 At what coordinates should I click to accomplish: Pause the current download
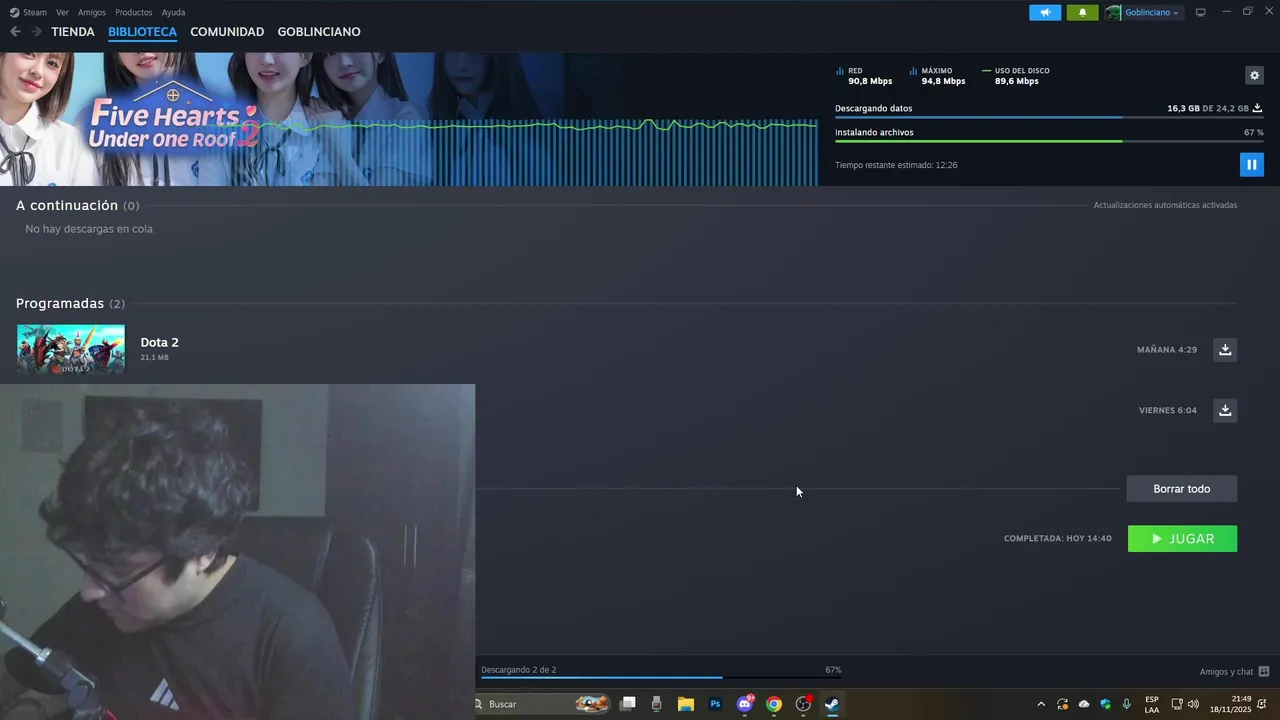(1251, 164)
